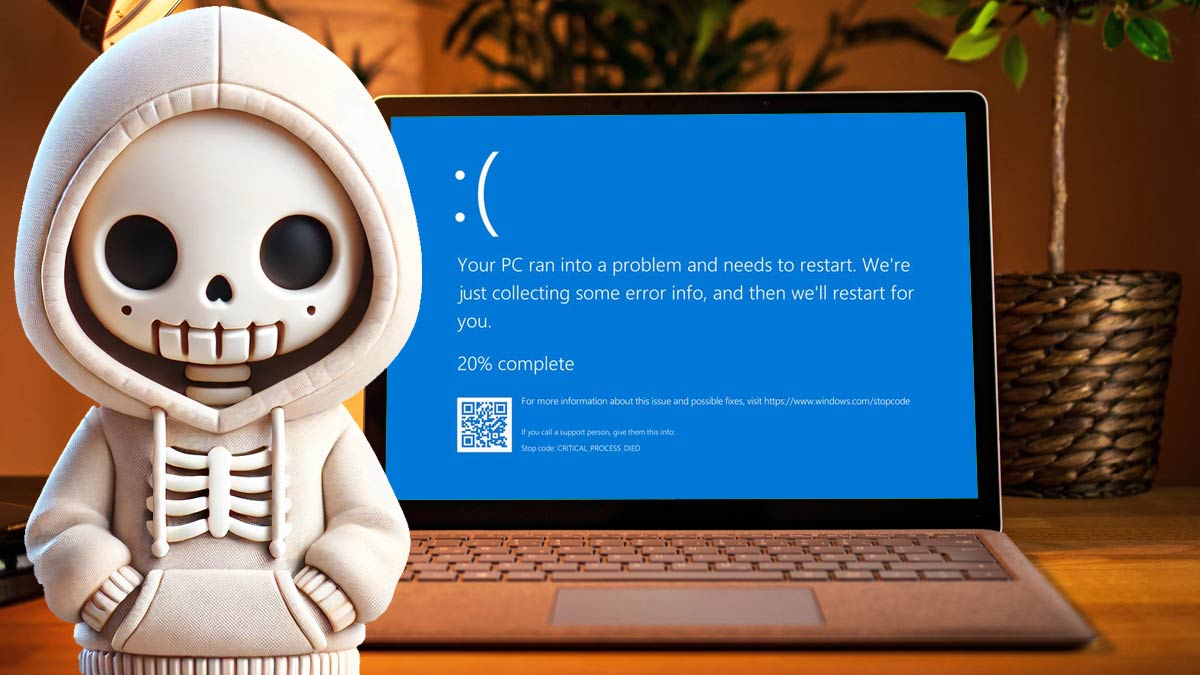The image size is (1200, 675).
Task: Click the woven wicker basket planter
Action: pyautogui.click(x=1082, y=380)
